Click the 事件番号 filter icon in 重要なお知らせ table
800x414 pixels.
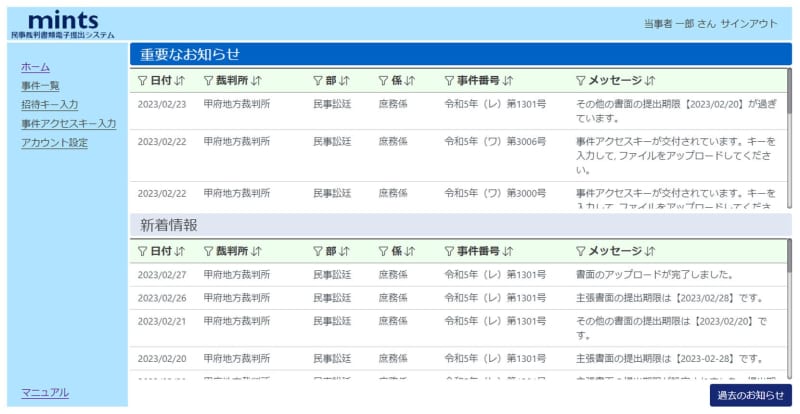pyautogui.click(x=449, y=81)
